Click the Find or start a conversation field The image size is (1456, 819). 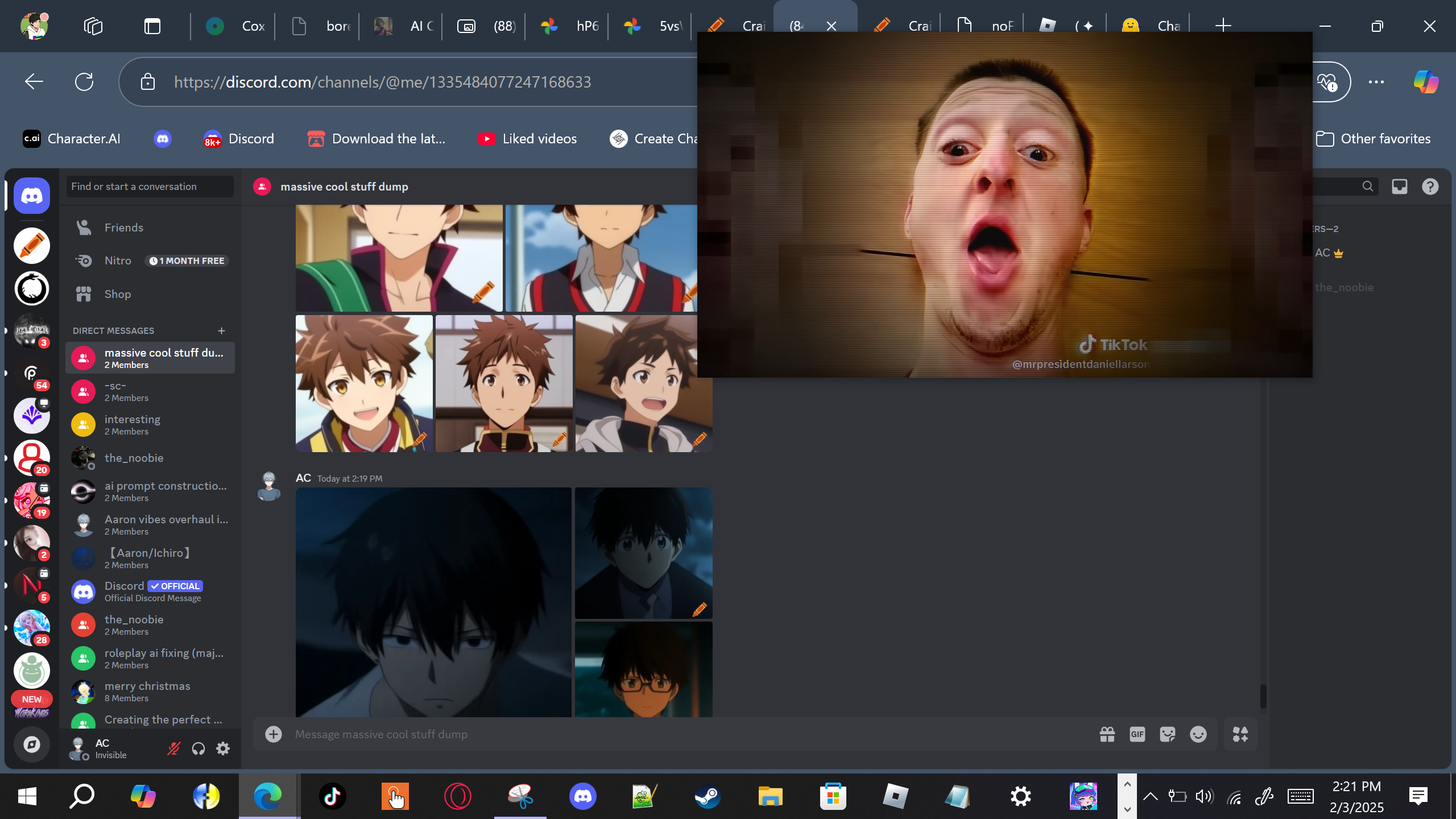pyautogui.click(x=150, y=187)
